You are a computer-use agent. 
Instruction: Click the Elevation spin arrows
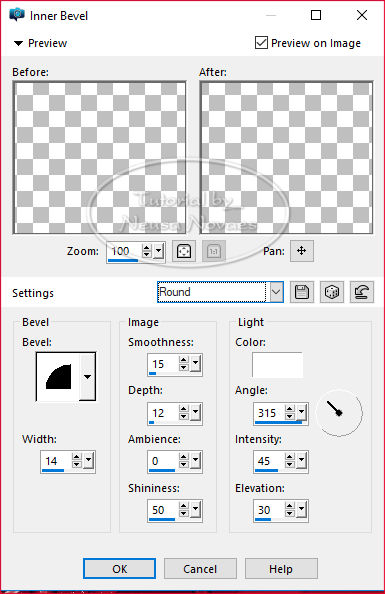[x=290, y=510]
